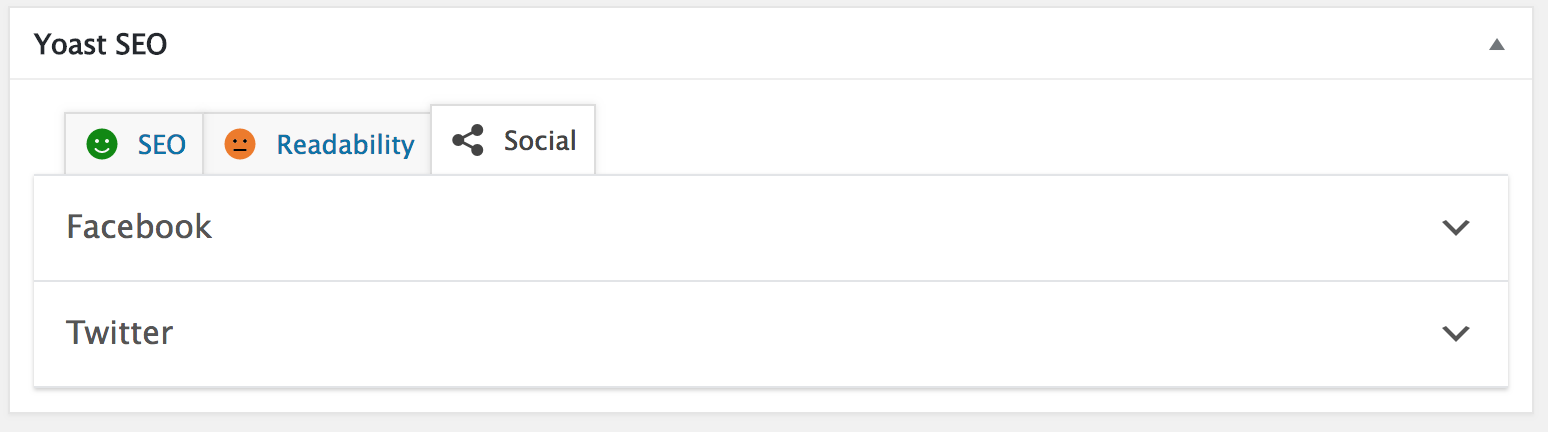This screenshot has width=1548, height=432.
Task: Switch to the Readability tab
Action: 317,144
